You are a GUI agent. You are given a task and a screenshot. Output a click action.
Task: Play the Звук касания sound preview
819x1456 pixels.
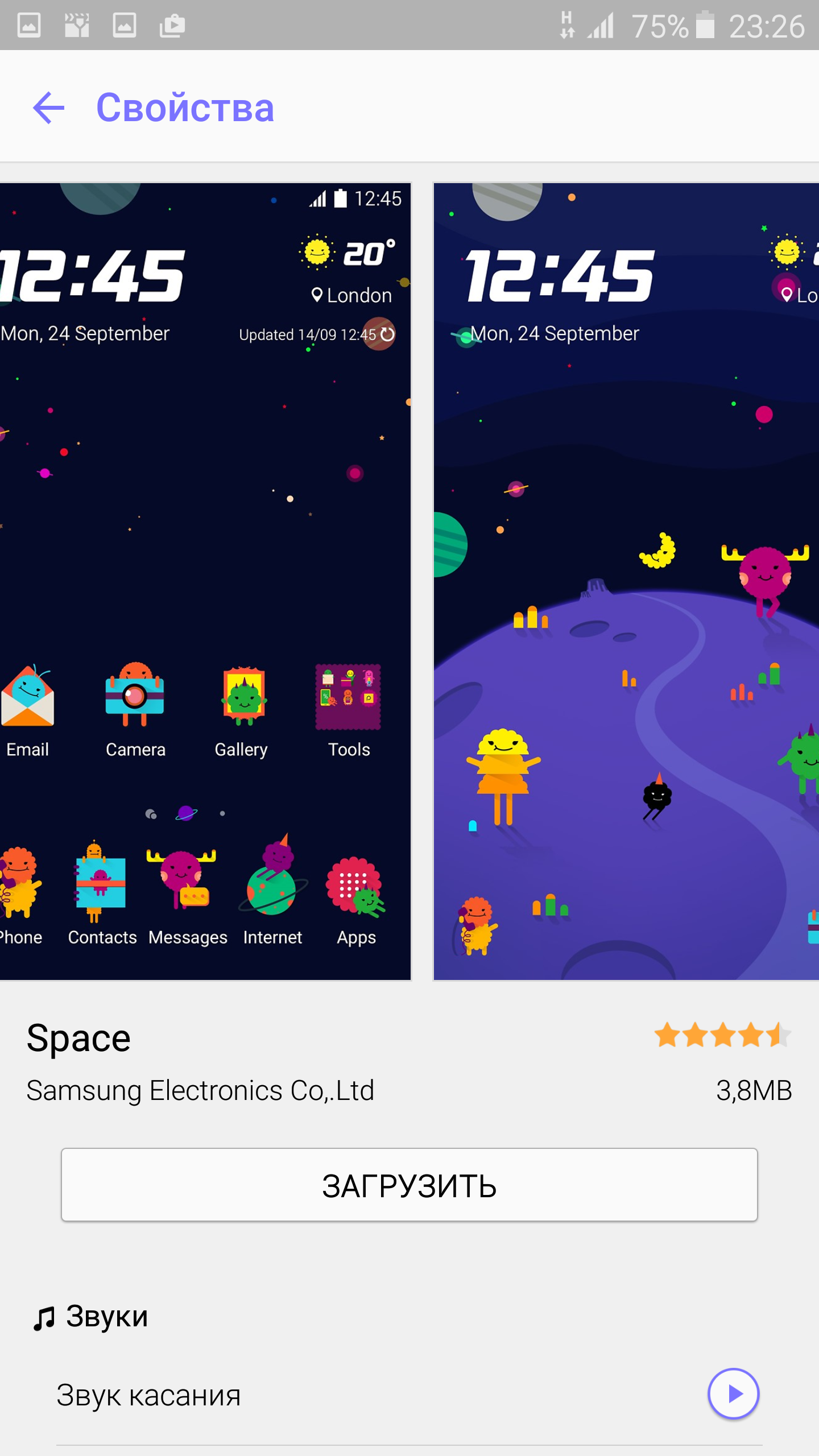pos(733,1393)
